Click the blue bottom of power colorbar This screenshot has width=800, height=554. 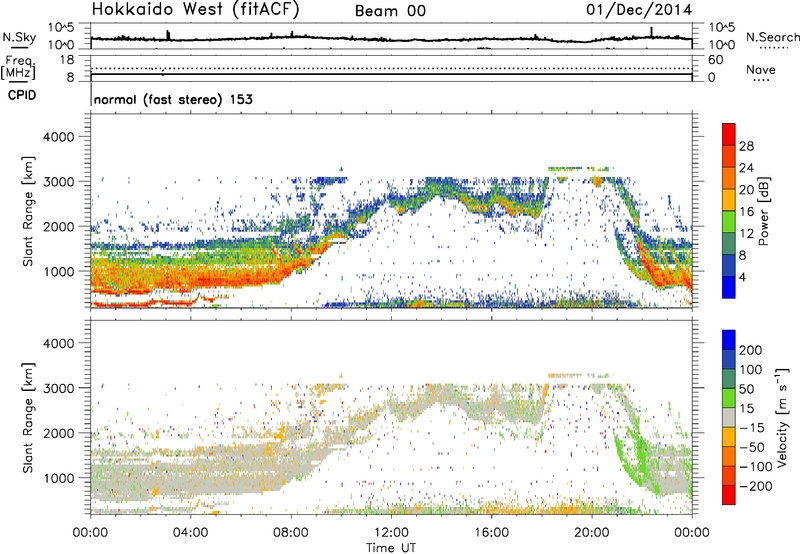click(729, 287)
